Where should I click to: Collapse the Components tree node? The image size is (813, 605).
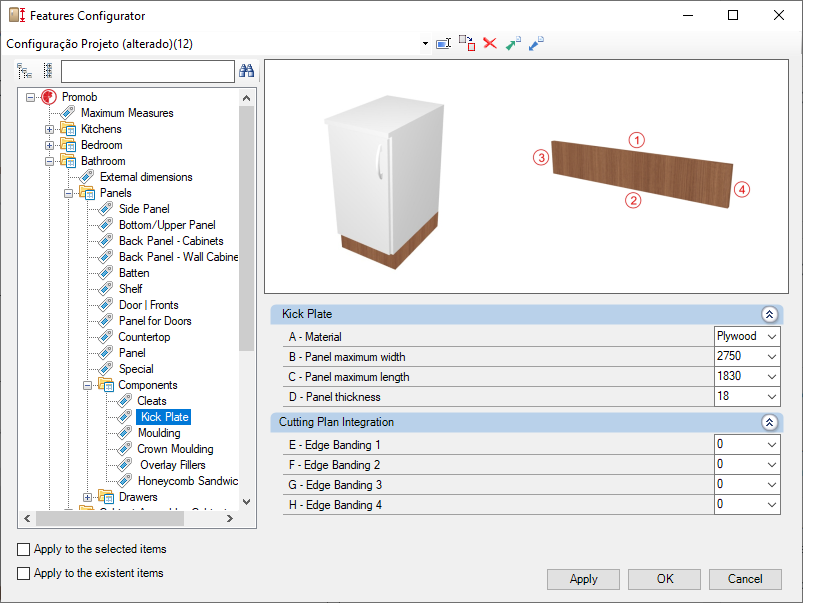pyautogui.click(x=88, y=385)
